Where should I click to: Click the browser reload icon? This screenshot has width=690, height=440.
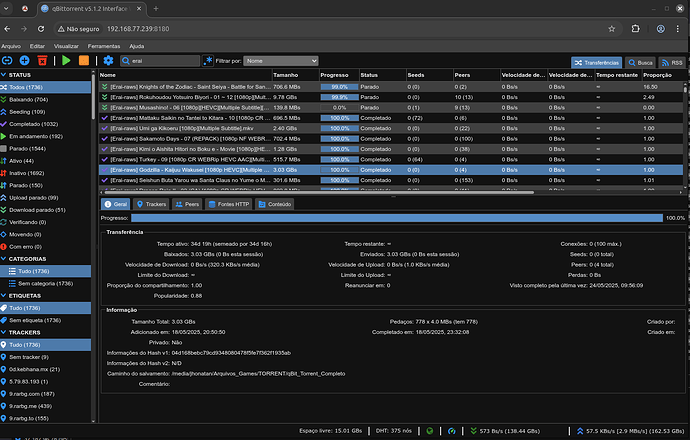[41, 29]
